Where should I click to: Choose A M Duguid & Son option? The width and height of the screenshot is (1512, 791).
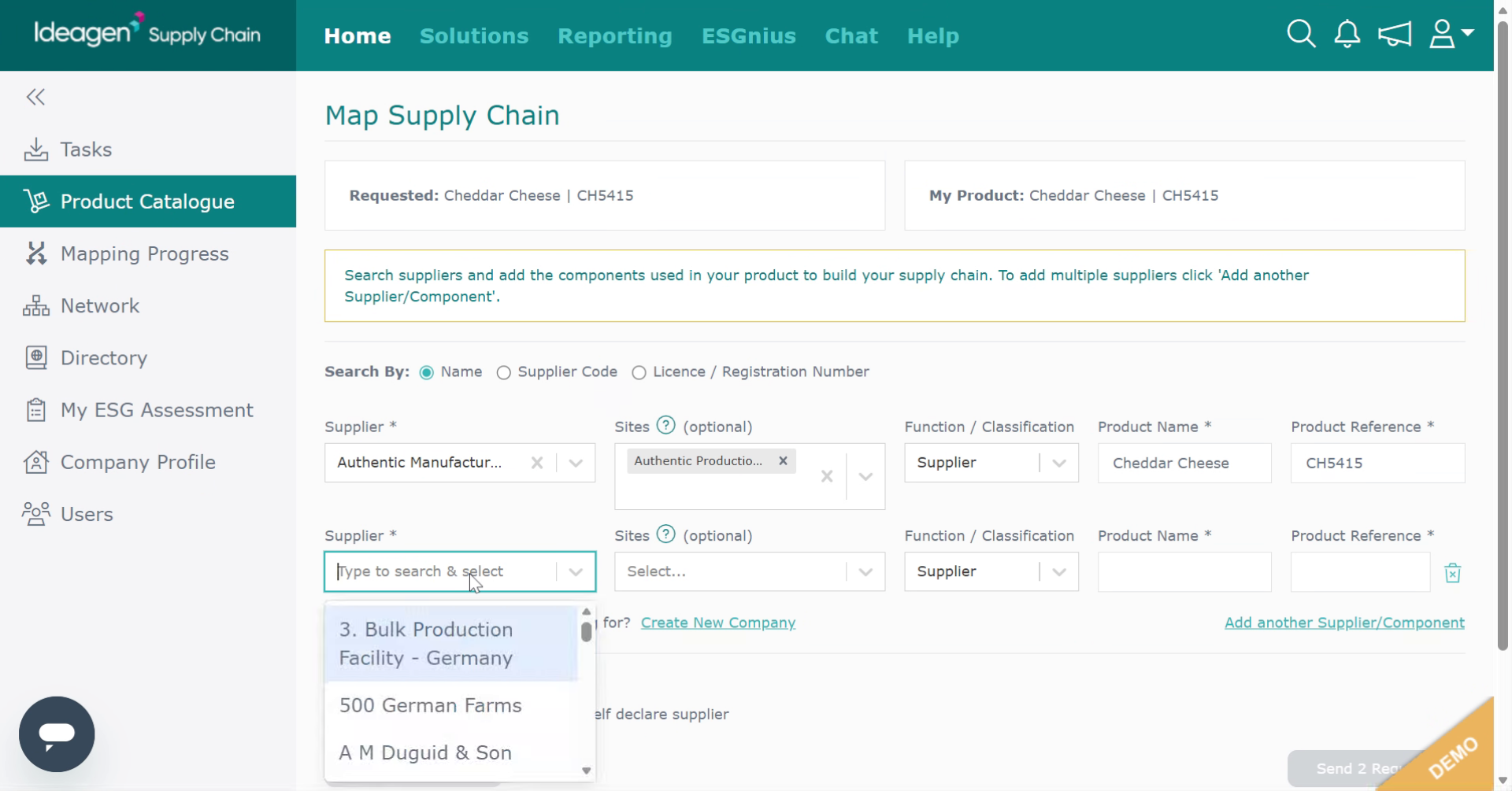click(451, 752)
